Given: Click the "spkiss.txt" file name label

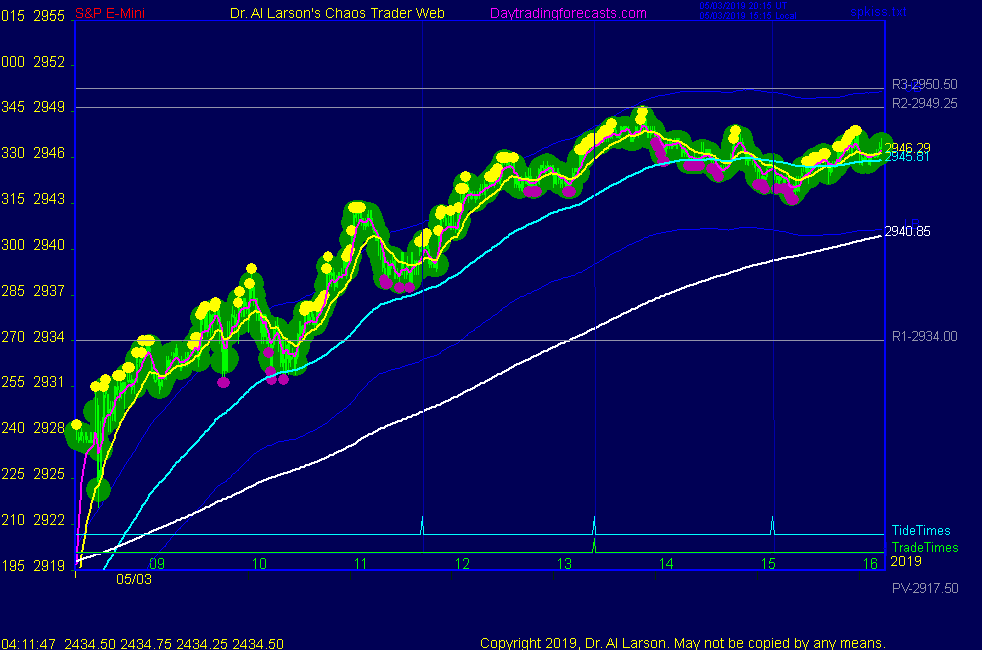Looking at the screenshot, I should [878, 11].
